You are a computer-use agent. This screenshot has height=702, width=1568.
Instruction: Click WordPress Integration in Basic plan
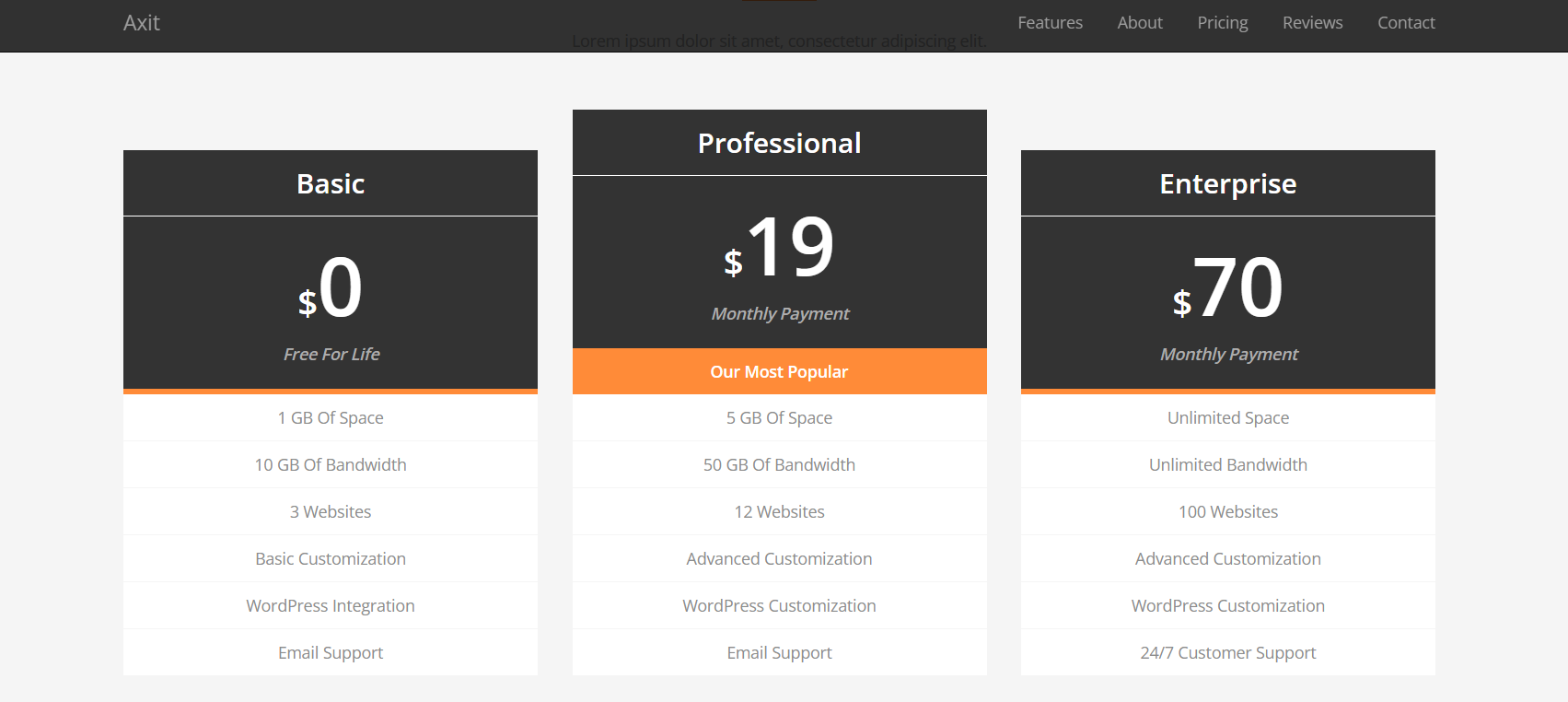click(331, 606)
